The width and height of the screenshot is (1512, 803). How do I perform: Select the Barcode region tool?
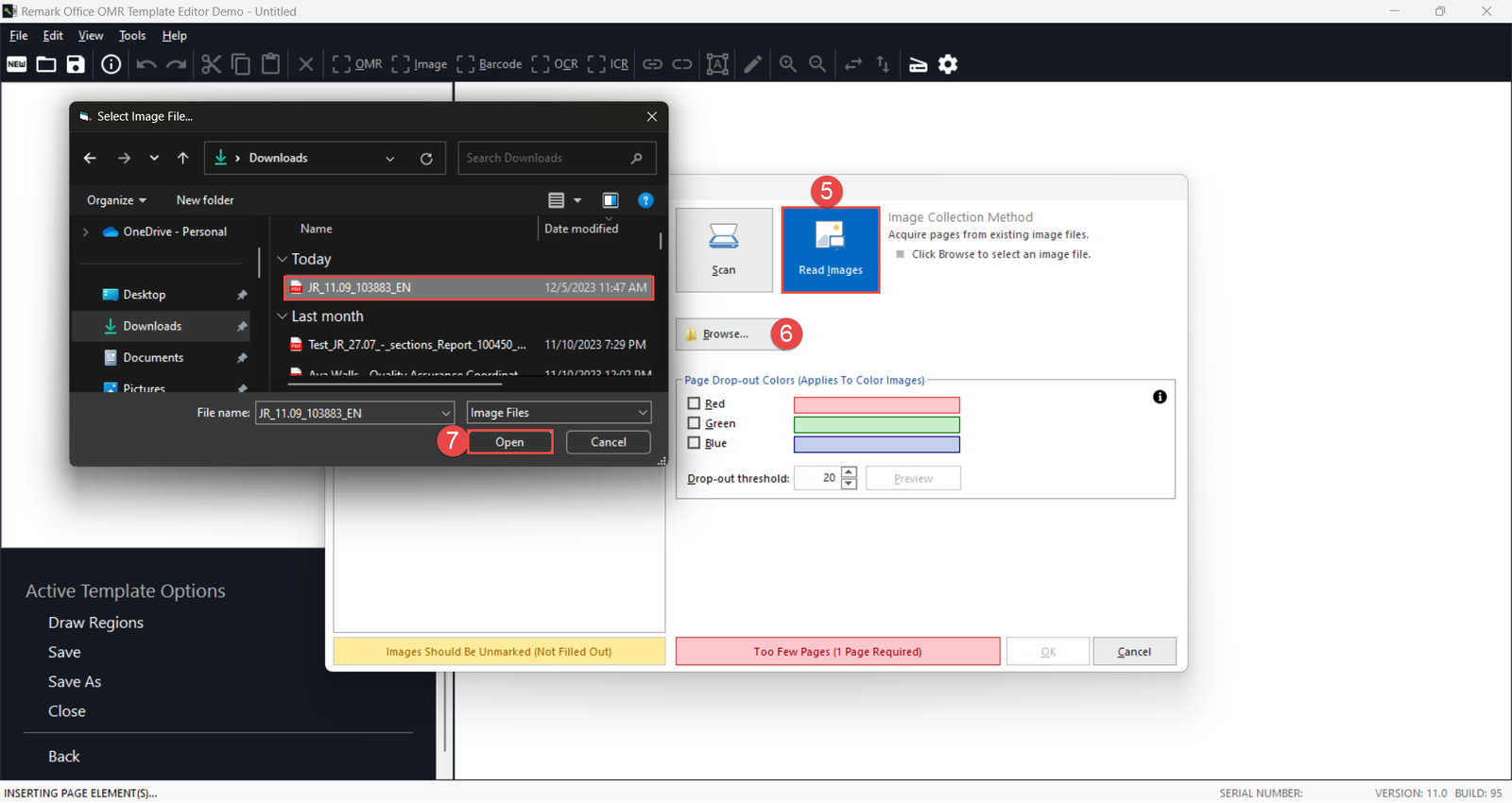[x=490, y=64]
